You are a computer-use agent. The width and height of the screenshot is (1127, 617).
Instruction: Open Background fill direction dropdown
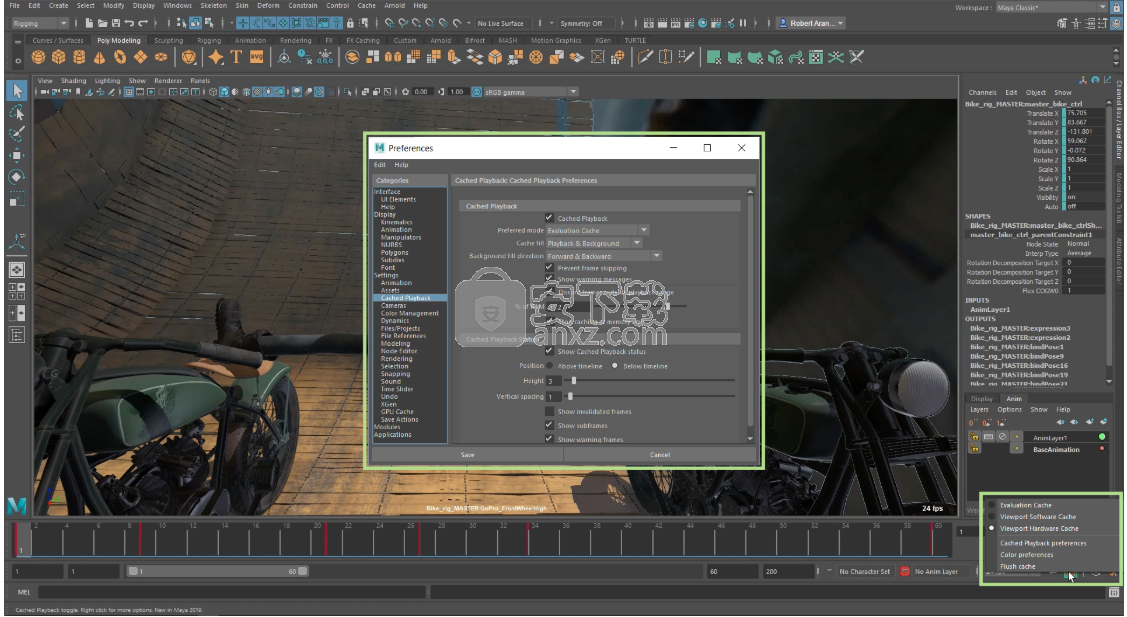click(604, 256)
